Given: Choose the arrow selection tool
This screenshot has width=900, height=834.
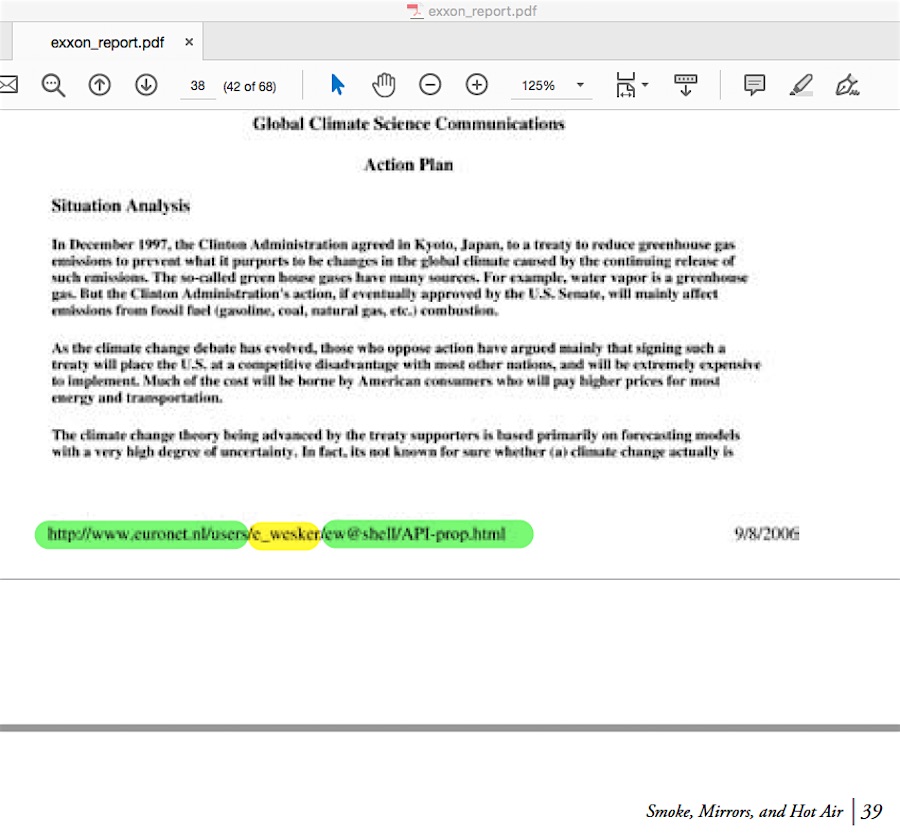Looking at the screenshot, I should click(337, 85).
